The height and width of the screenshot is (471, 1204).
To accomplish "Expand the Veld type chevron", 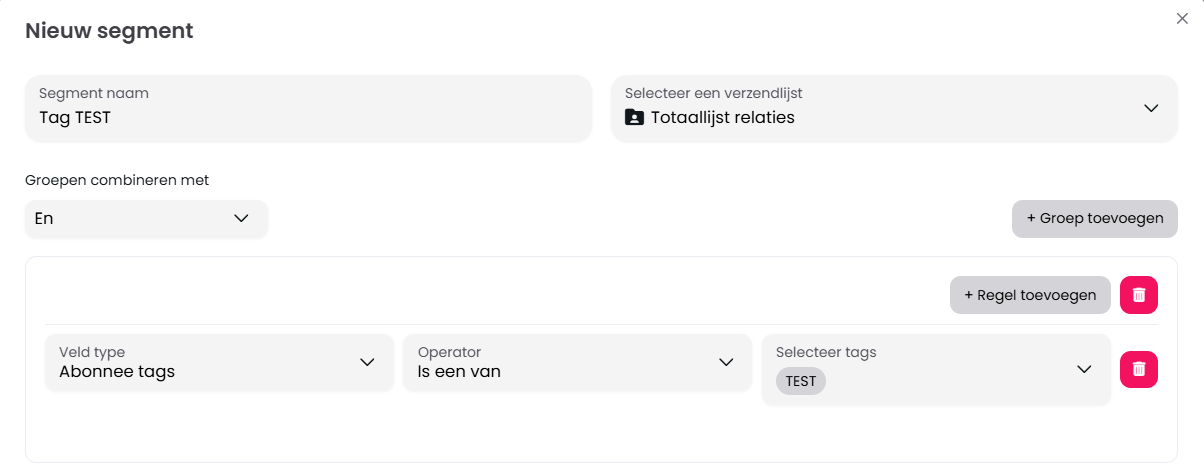I will (367, 362).
